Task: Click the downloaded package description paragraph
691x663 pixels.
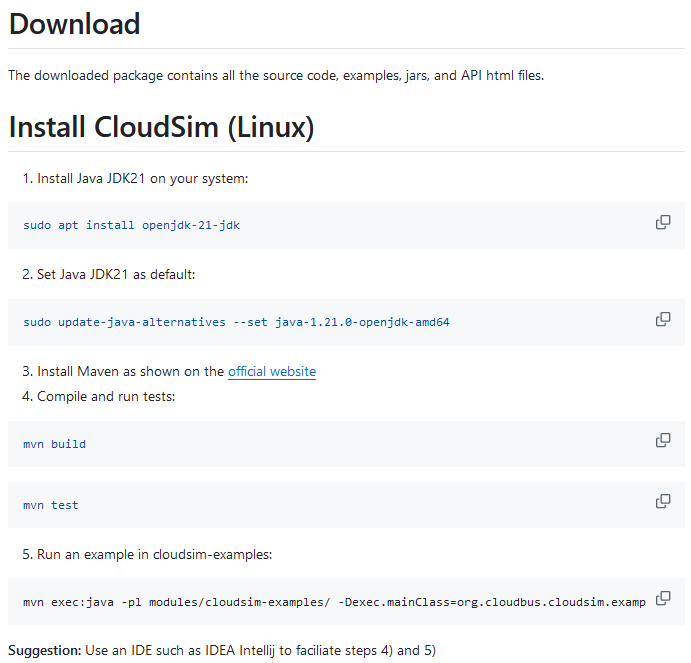Action: point(276,75)
